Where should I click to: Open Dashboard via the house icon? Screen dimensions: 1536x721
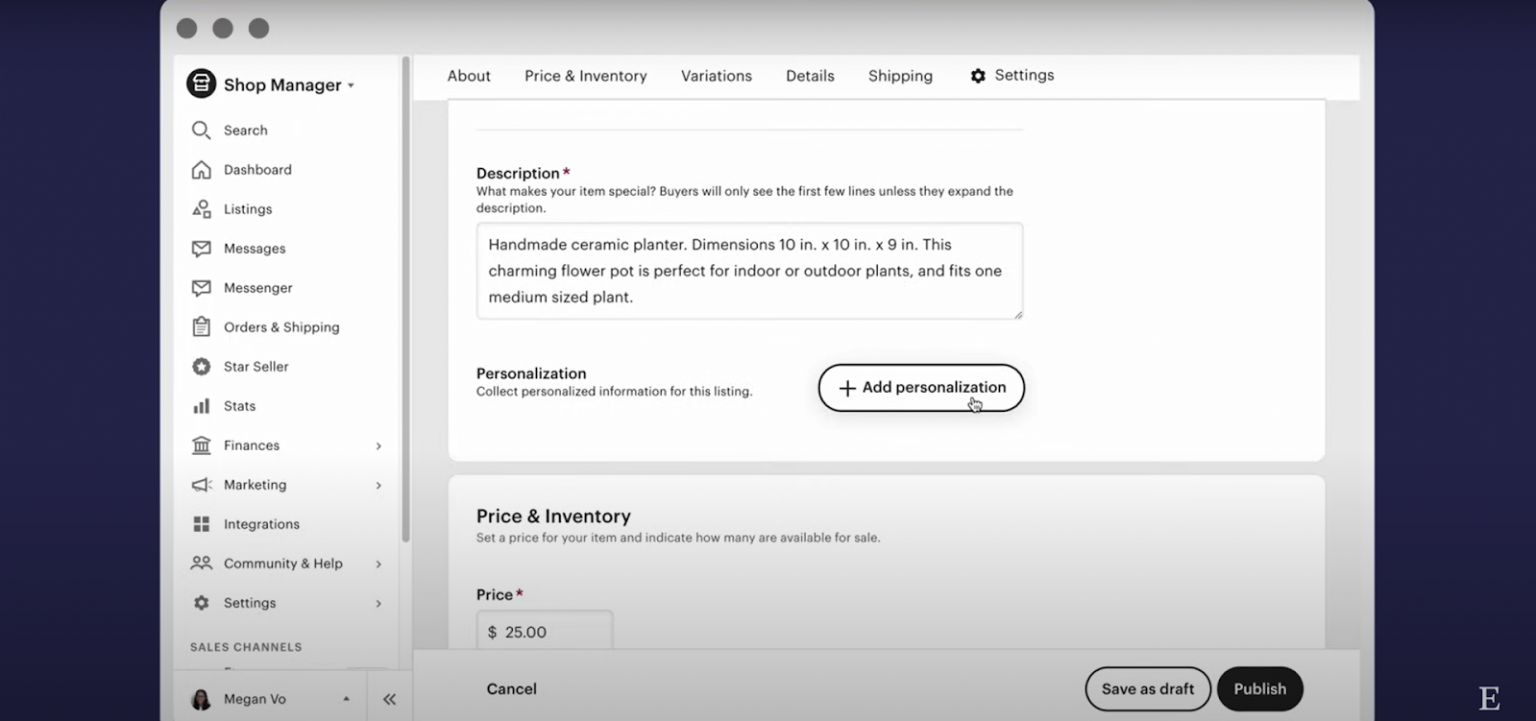pos(201,170)
